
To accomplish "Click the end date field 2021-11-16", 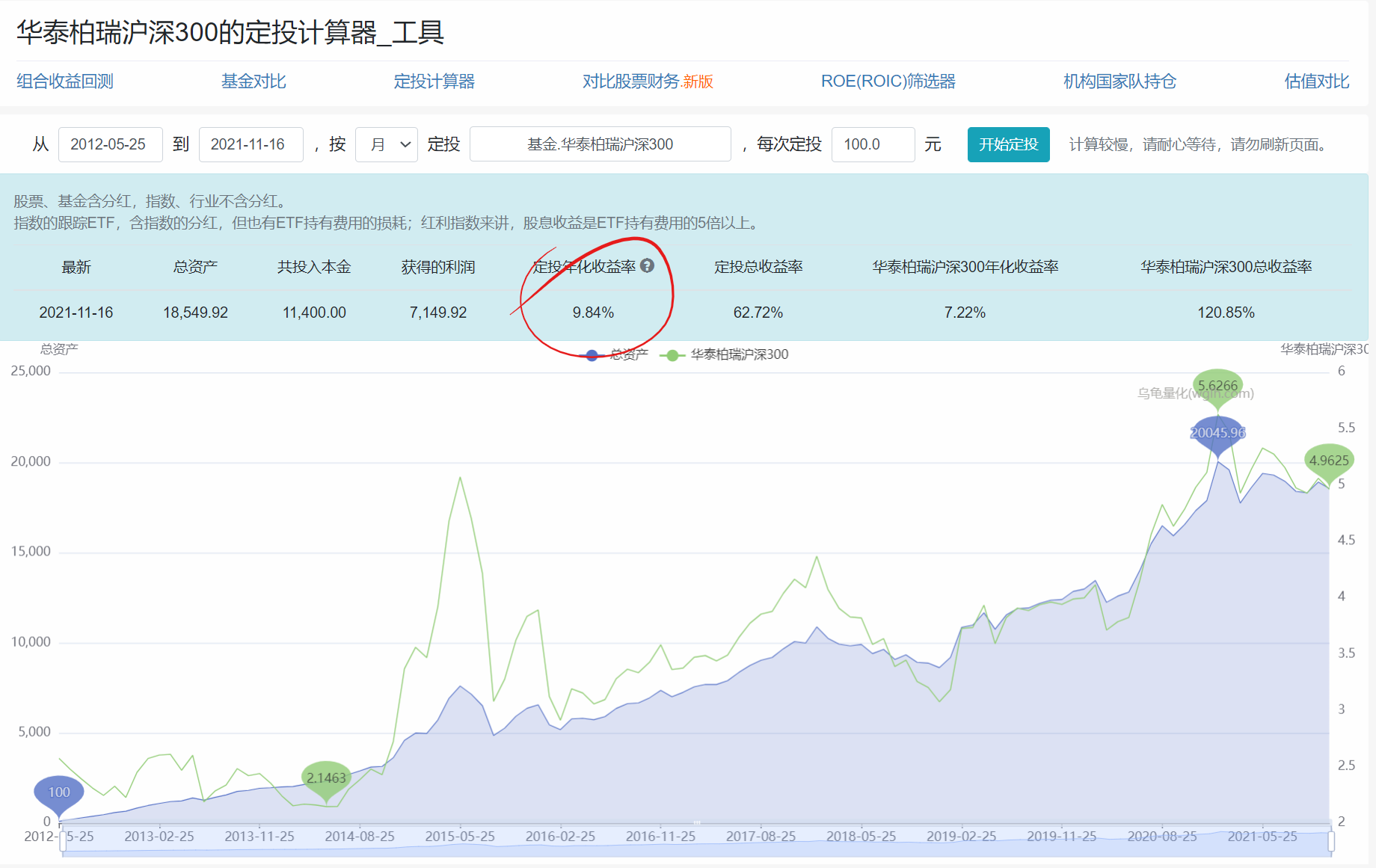I will tap(251, 144).
